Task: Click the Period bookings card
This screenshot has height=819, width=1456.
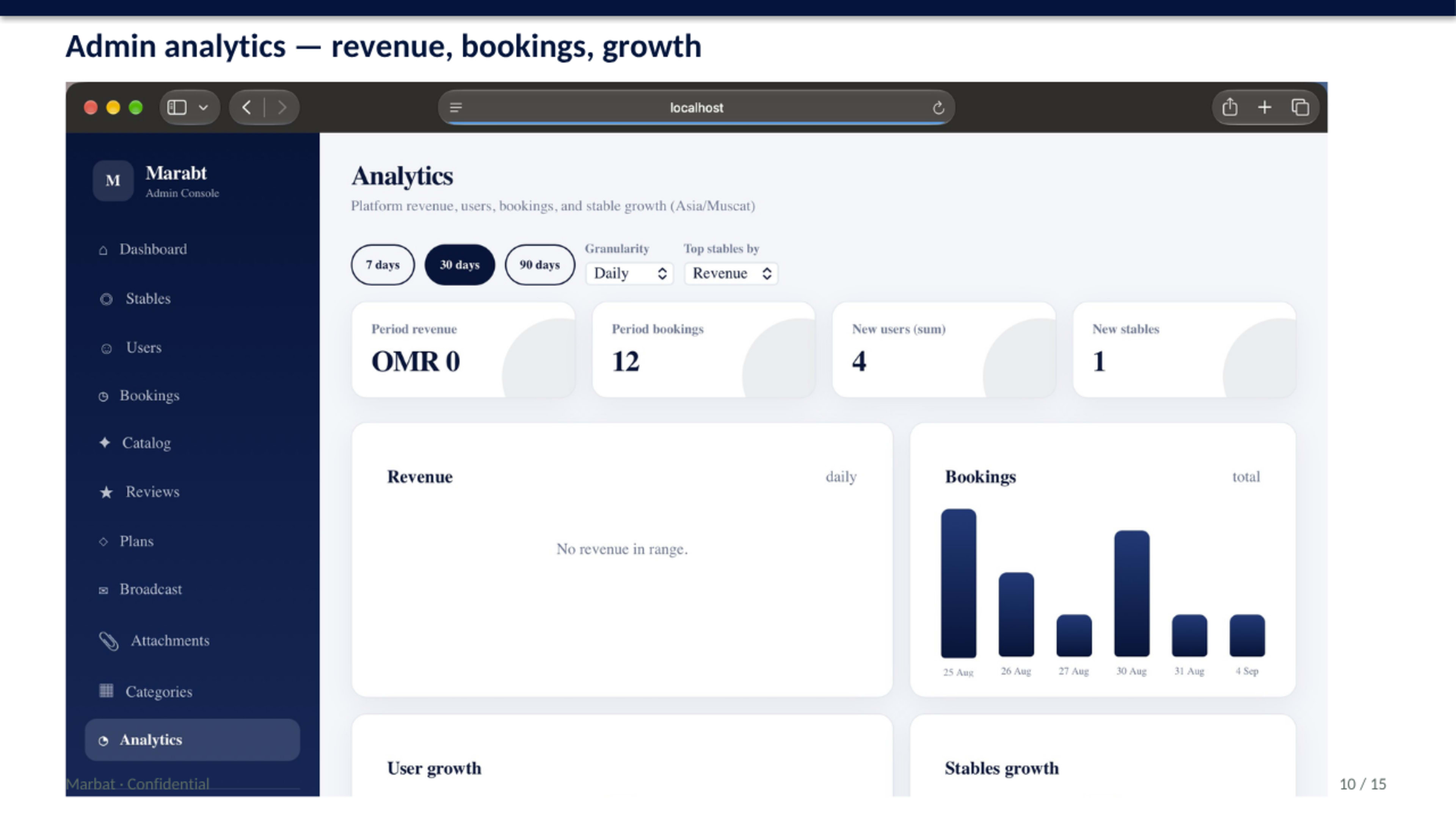Action: pyautogui.click(x=703, y=349)
